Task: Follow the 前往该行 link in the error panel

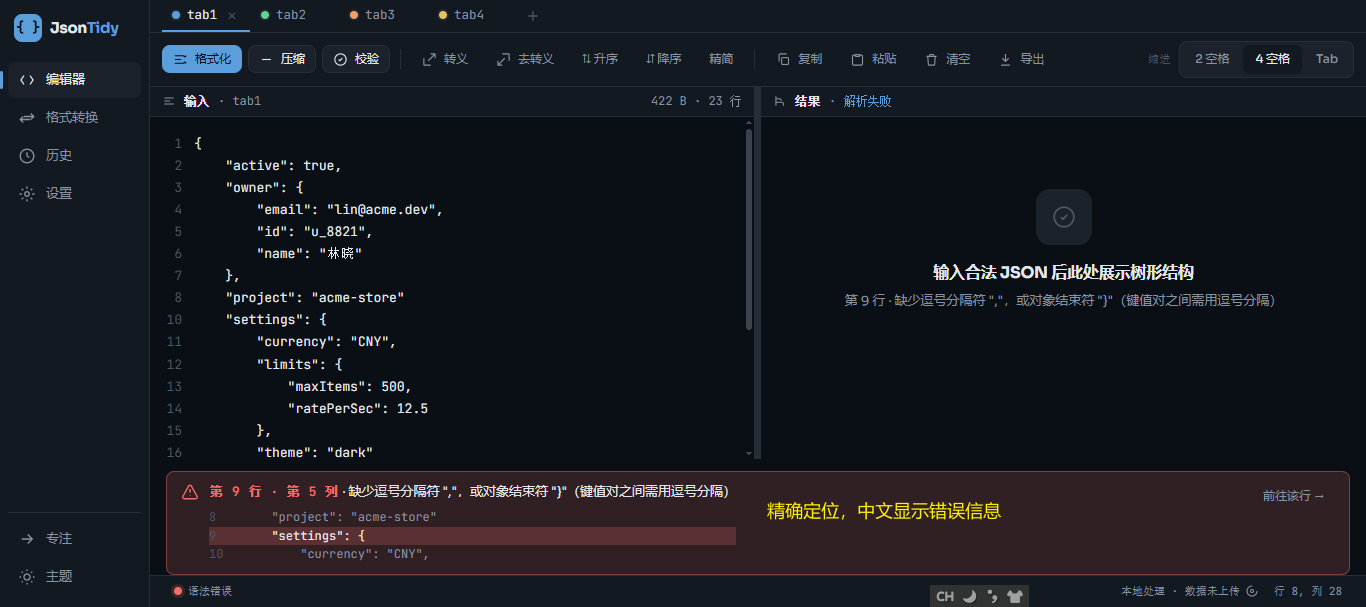Action: click(x=1293, y=496)
